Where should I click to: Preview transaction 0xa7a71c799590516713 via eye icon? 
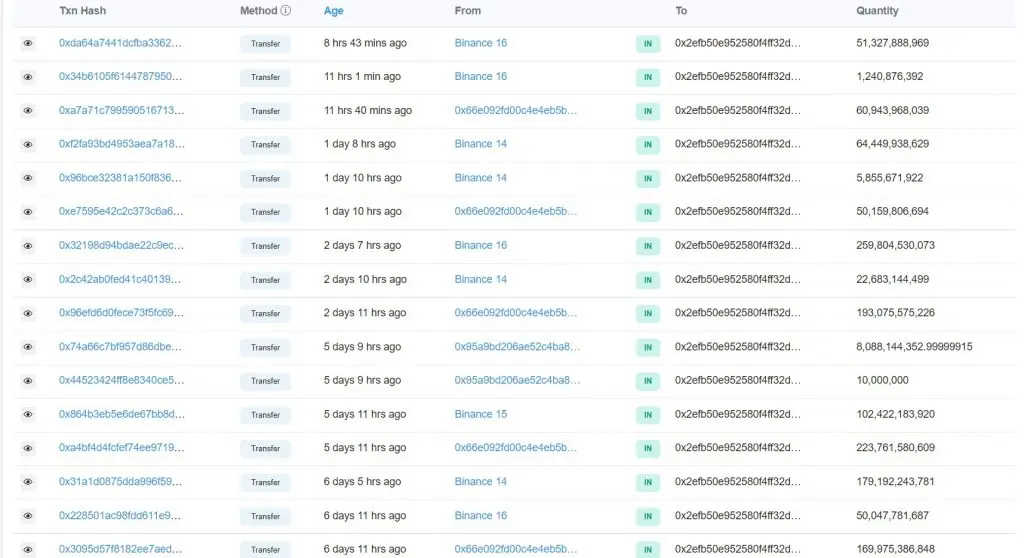[x=27, y=110]
